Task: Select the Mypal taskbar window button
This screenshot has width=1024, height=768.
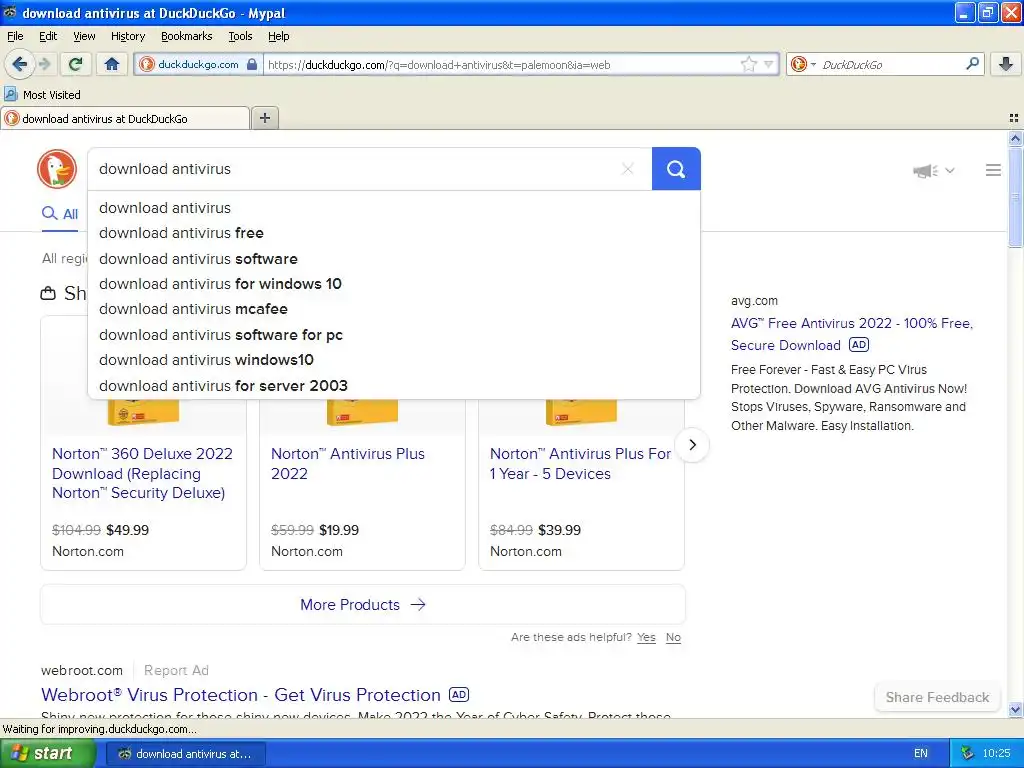Action: coord(185,754)
